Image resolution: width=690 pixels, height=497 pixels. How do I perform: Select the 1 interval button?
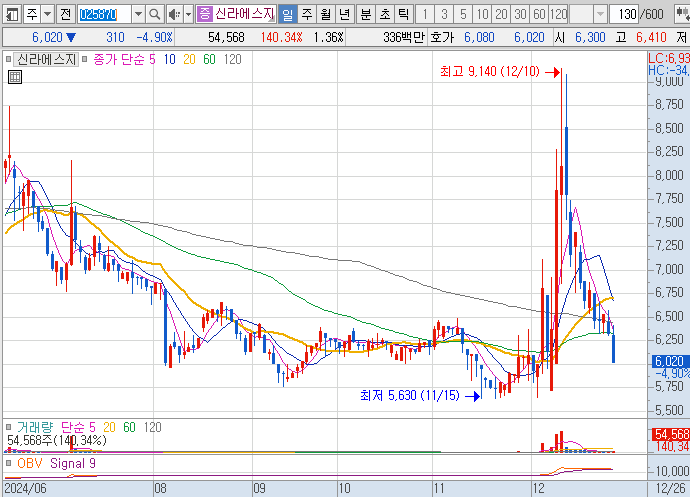coord(425,15)
